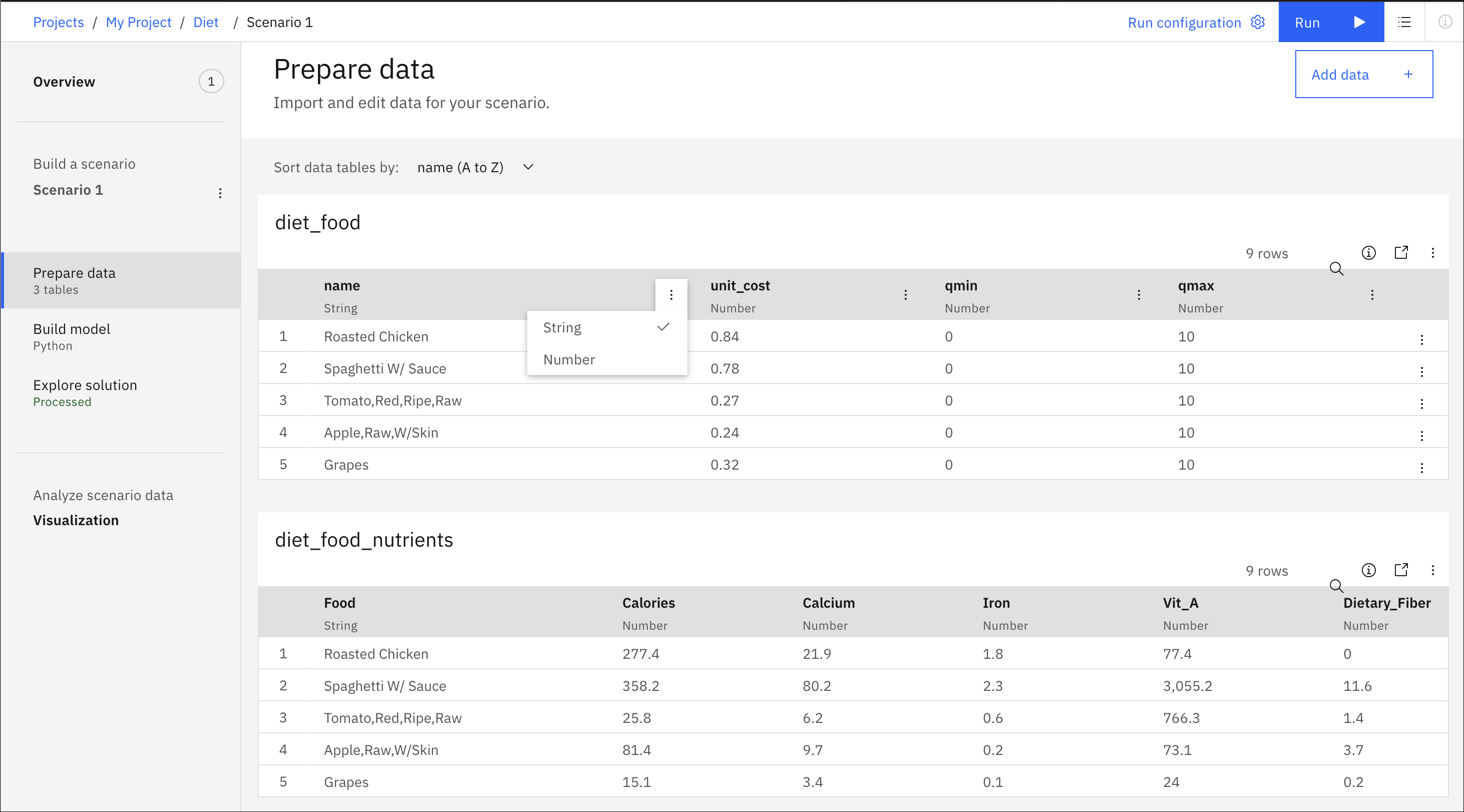Open Prepare data step
The image size is (1464, 812).
click(x=121, y=280)
